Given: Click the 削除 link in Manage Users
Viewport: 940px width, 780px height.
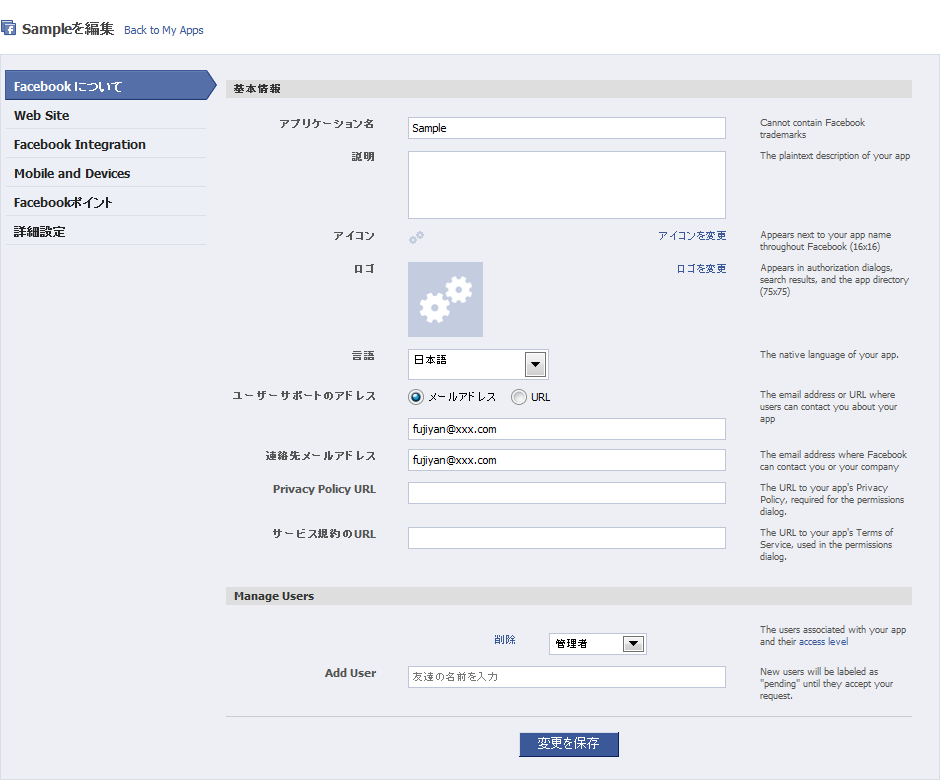Looking at the screenshot, I should pyautogui.click(x=505, y=640).
